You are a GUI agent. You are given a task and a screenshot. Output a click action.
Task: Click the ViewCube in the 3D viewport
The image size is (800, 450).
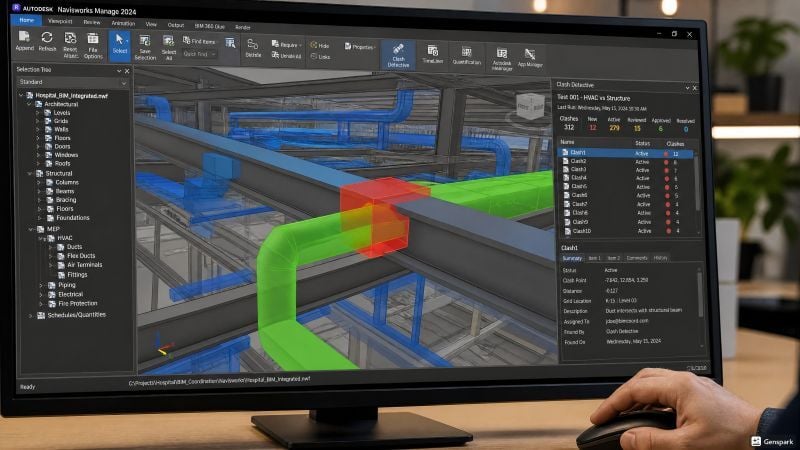click(x=531, y=107)
